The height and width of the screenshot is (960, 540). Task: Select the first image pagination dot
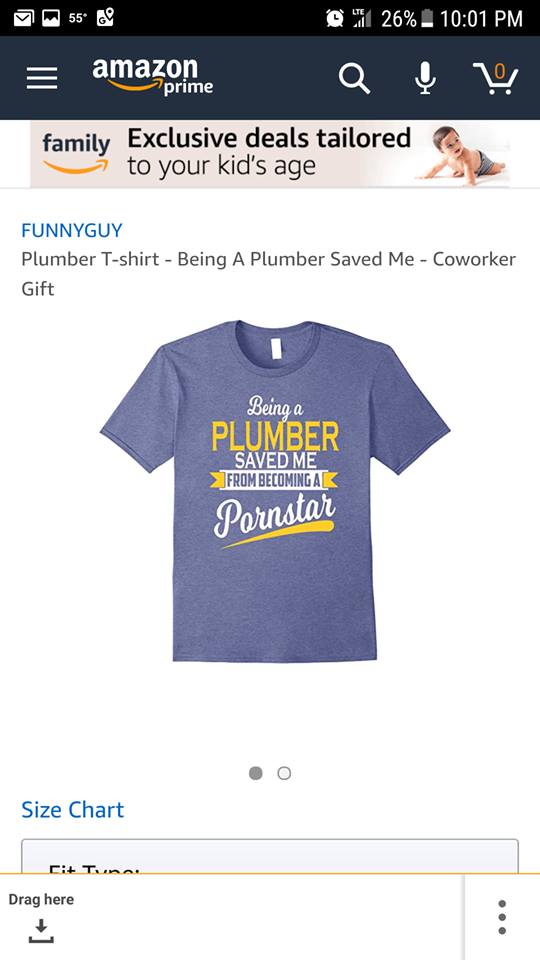(256, 773)
